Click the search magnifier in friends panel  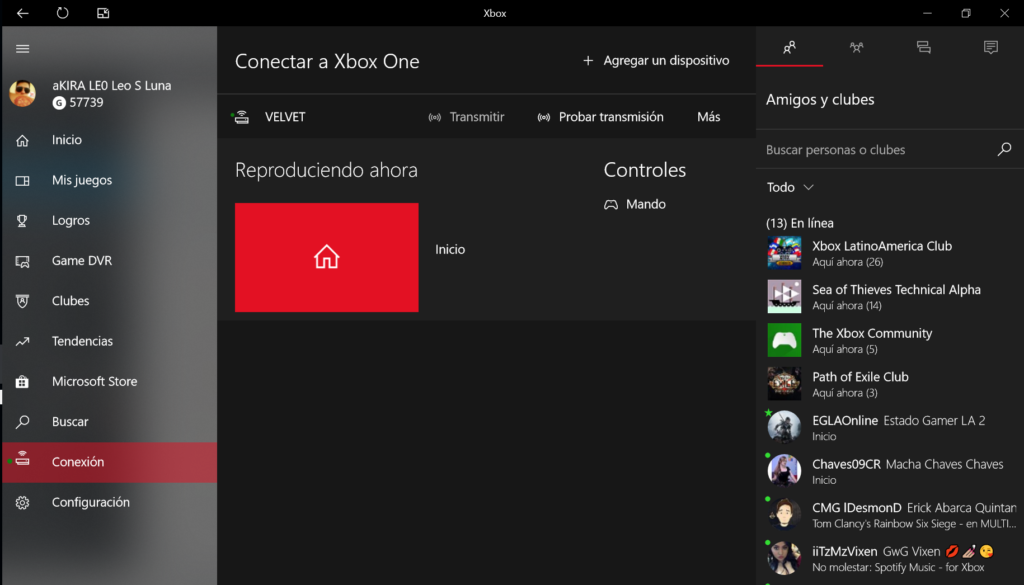(1004, 150)
